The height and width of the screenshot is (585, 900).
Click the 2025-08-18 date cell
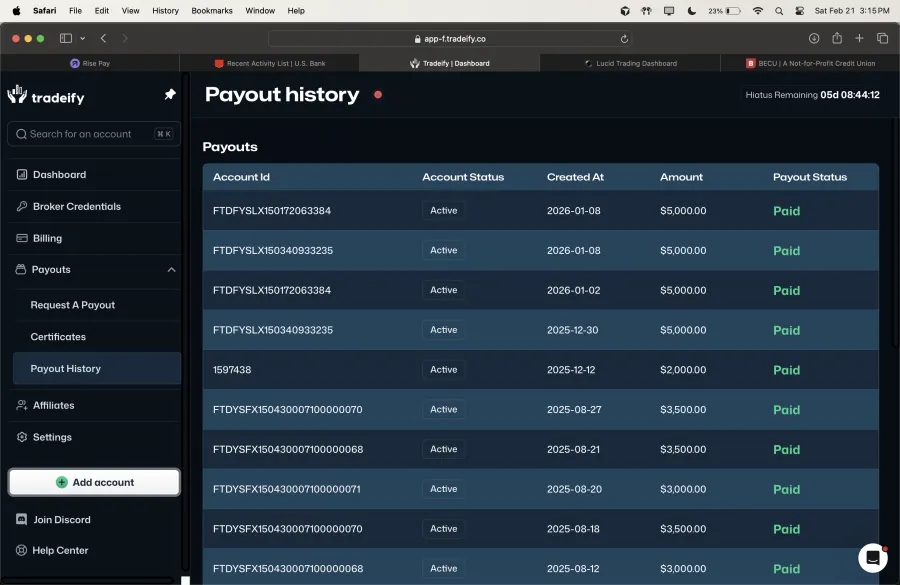point(573,529)
